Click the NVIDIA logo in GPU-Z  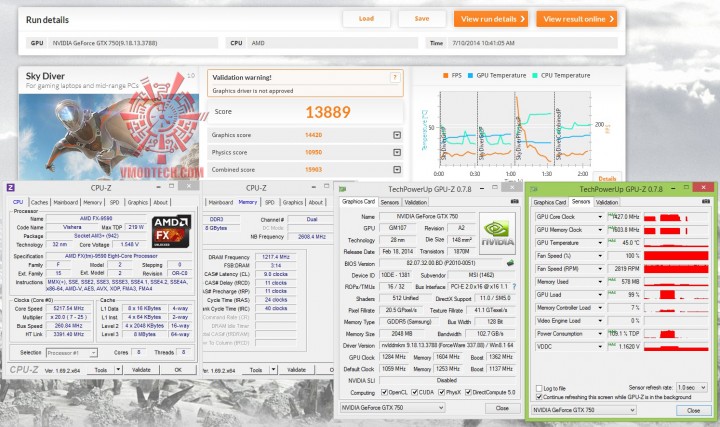click(x=497, y=234)
